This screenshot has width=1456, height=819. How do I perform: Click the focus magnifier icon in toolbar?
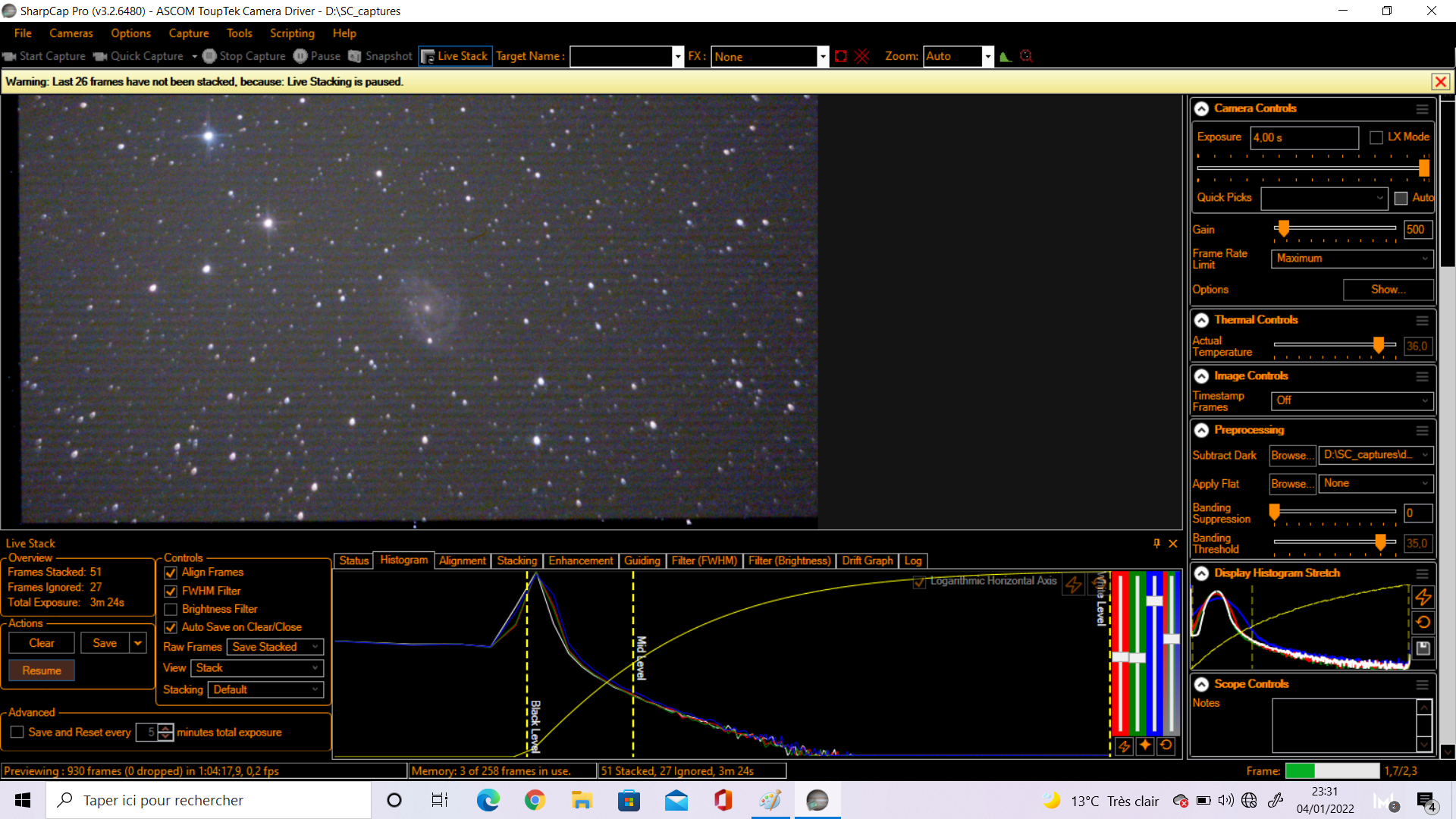tap(1027, 56)
